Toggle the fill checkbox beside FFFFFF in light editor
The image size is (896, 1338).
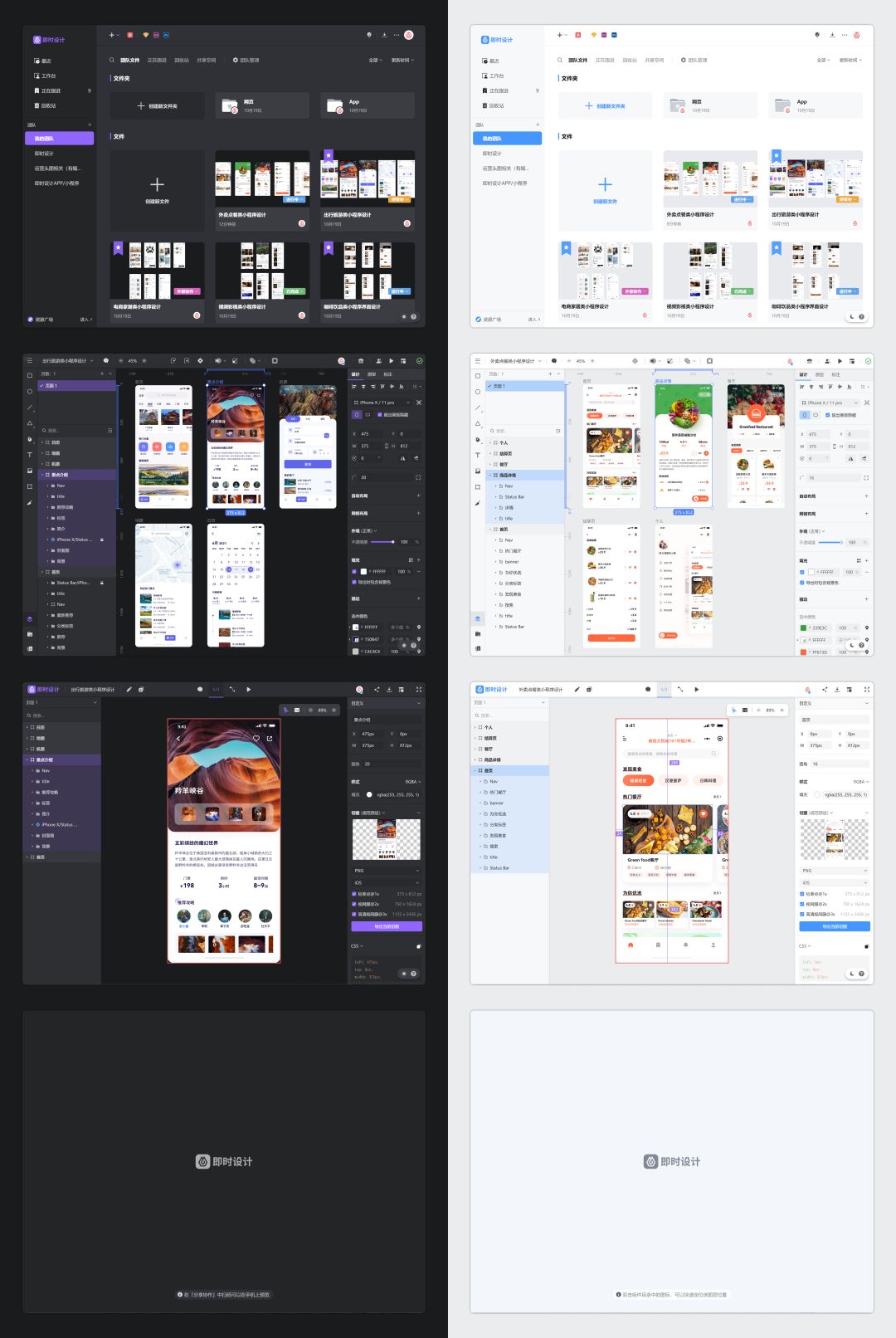point(802,572)
